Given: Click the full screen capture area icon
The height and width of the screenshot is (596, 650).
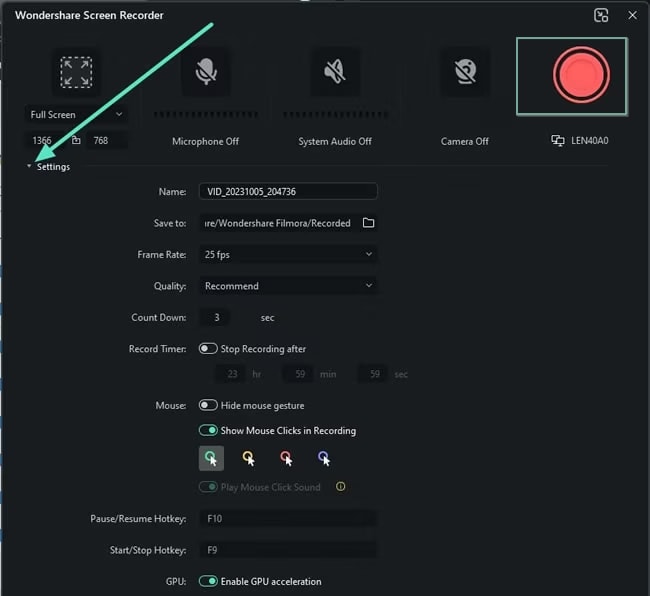Looking at the screenshot, I should [76, 72].
